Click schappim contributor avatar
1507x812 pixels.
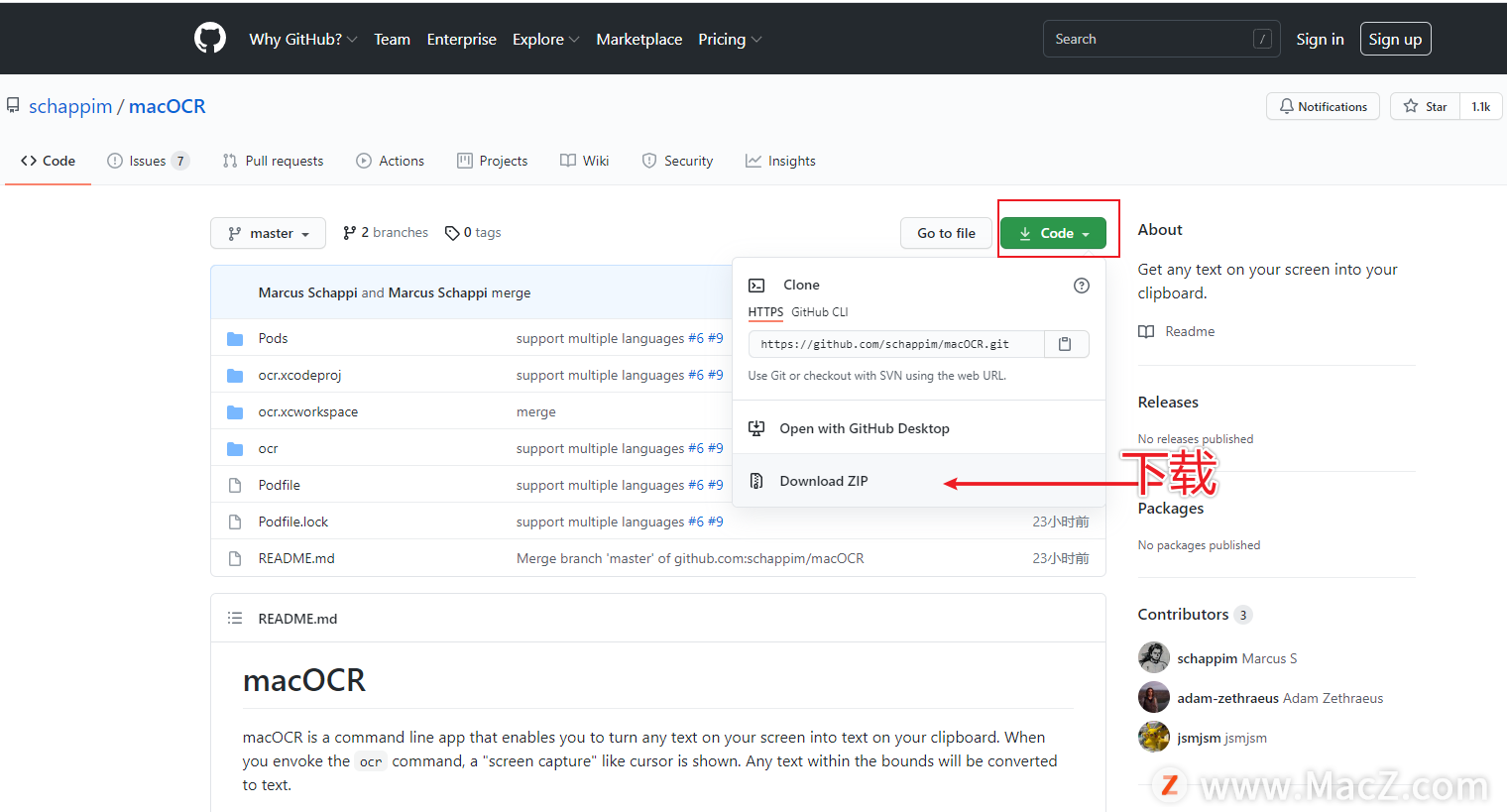coord(1154,657)
